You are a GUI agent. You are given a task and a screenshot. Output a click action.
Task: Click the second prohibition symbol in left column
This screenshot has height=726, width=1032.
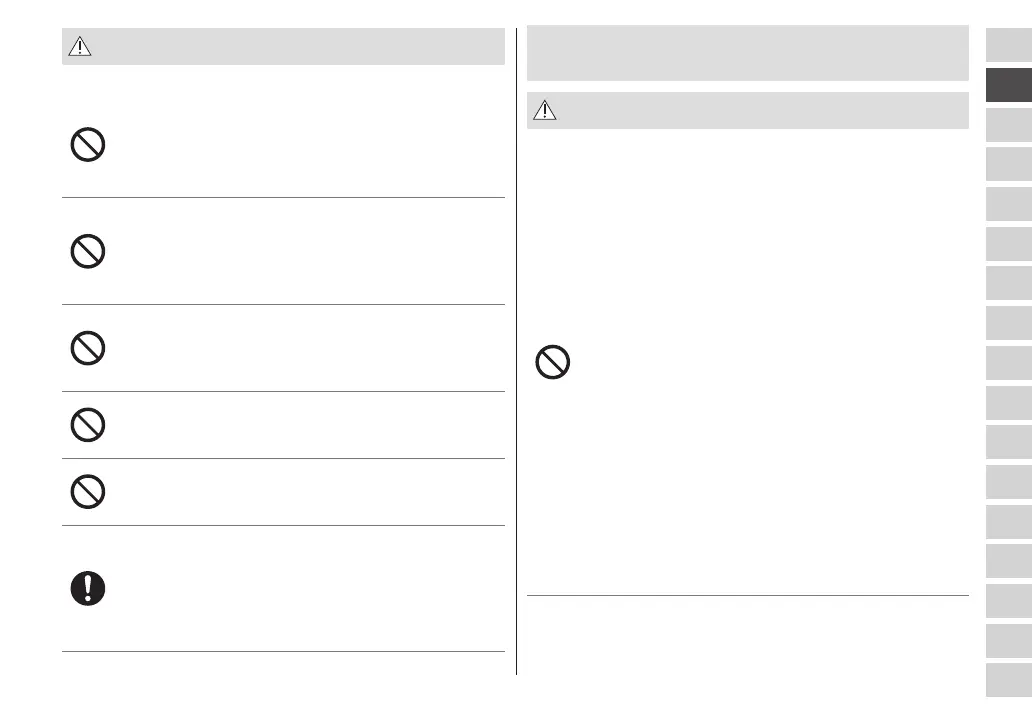(88, 250)
